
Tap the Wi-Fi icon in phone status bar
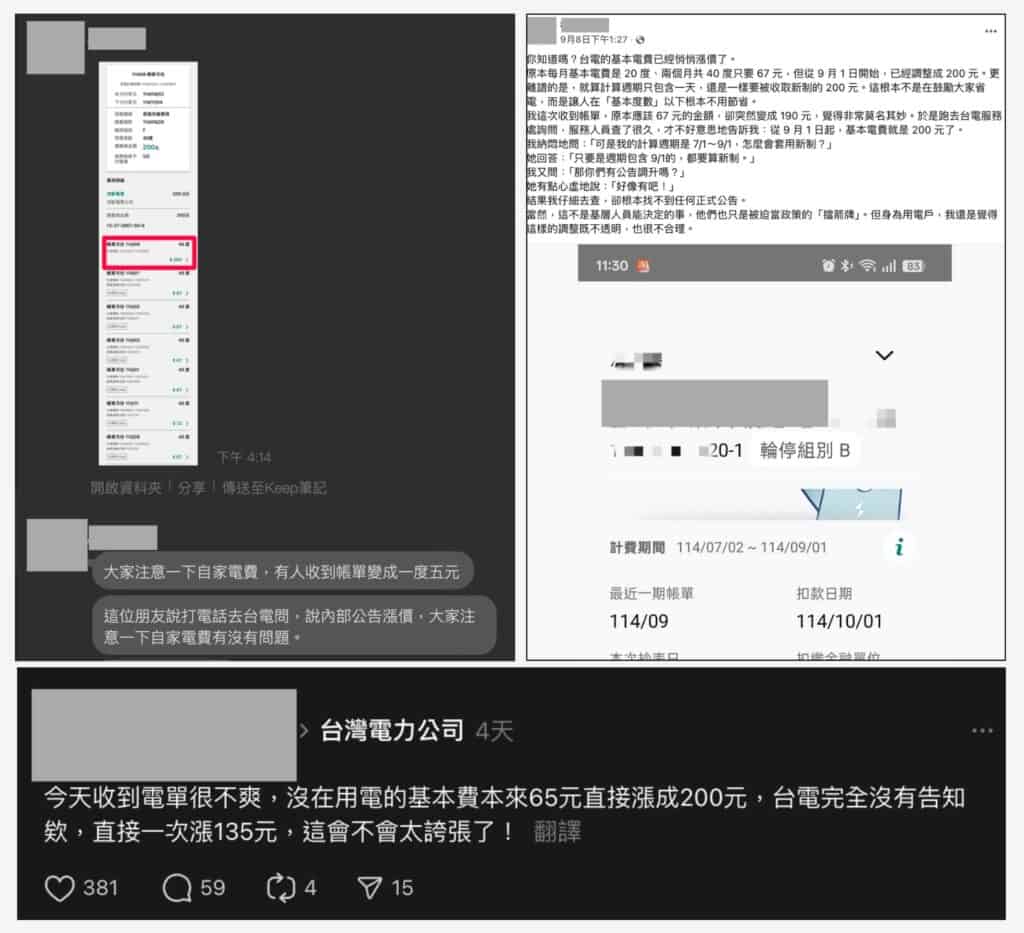click(x=867, y=265)
